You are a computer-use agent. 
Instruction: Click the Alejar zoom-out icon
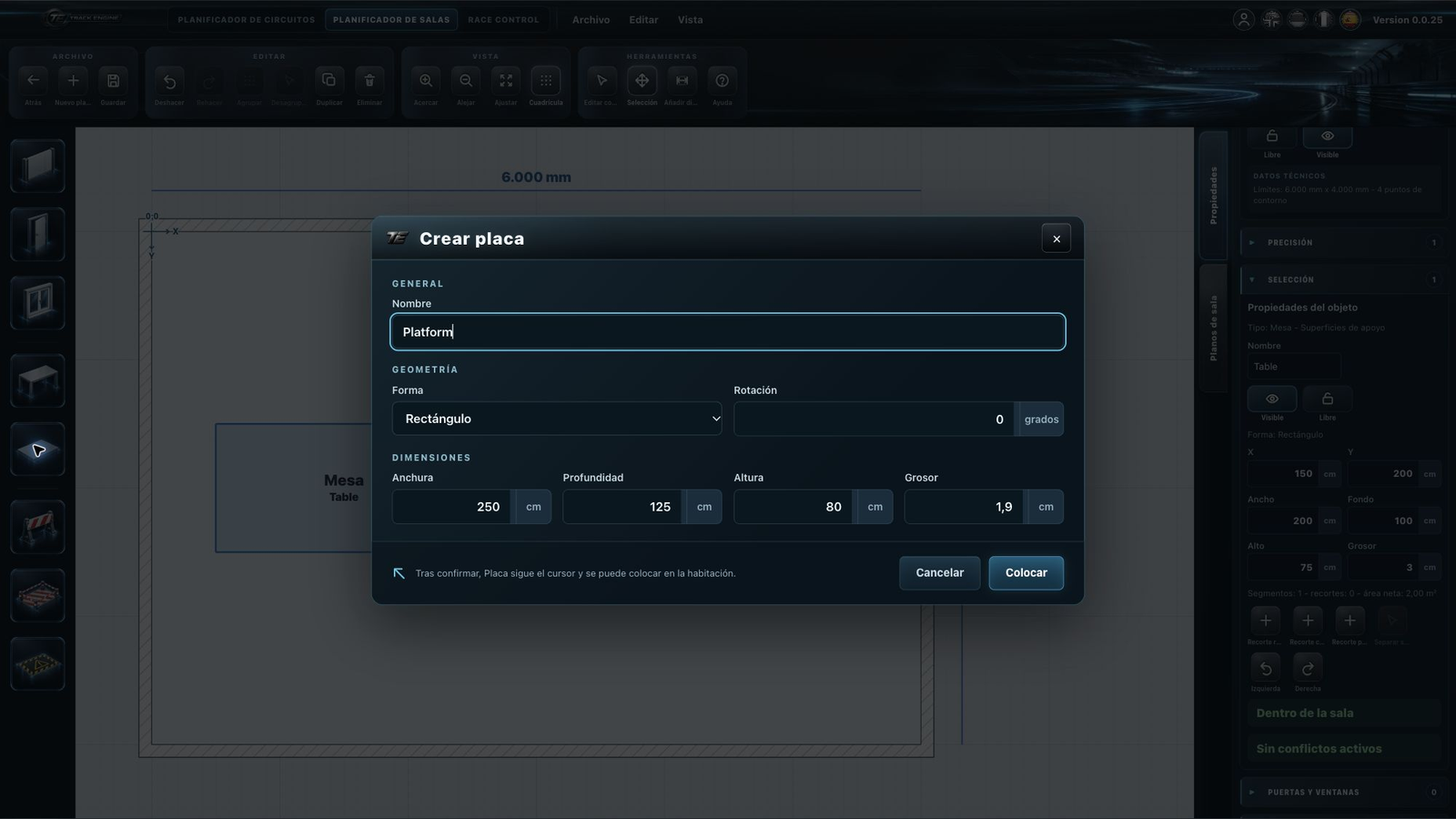[x=466, y=81]
